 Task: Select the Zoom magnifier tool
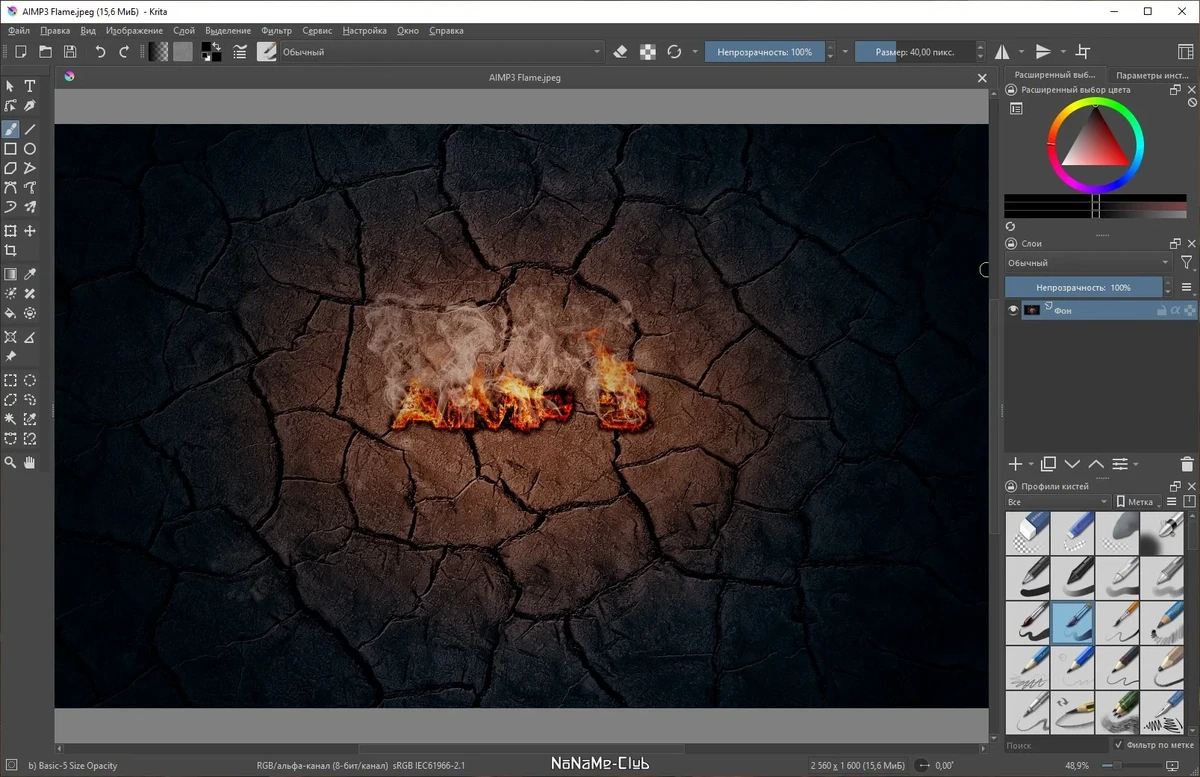click(10, 462)
